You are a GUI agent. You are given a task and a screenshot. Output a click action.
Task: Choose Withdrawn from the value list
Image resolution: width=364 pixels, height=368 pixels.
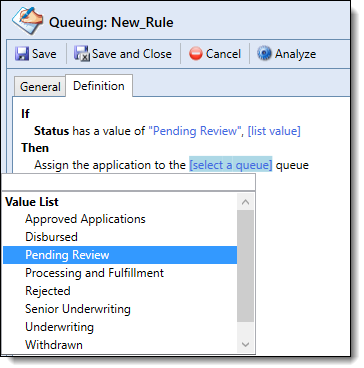(x=120, y=345)
